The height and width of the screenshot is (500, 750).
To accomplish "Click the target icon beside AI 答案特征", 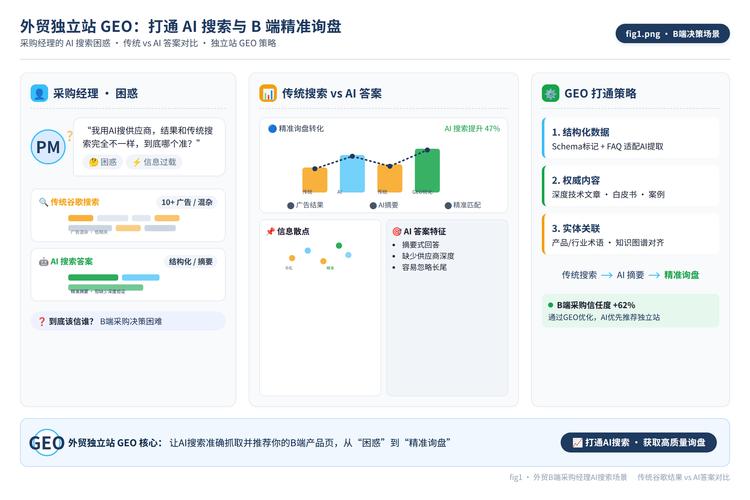I will point(397,231).
